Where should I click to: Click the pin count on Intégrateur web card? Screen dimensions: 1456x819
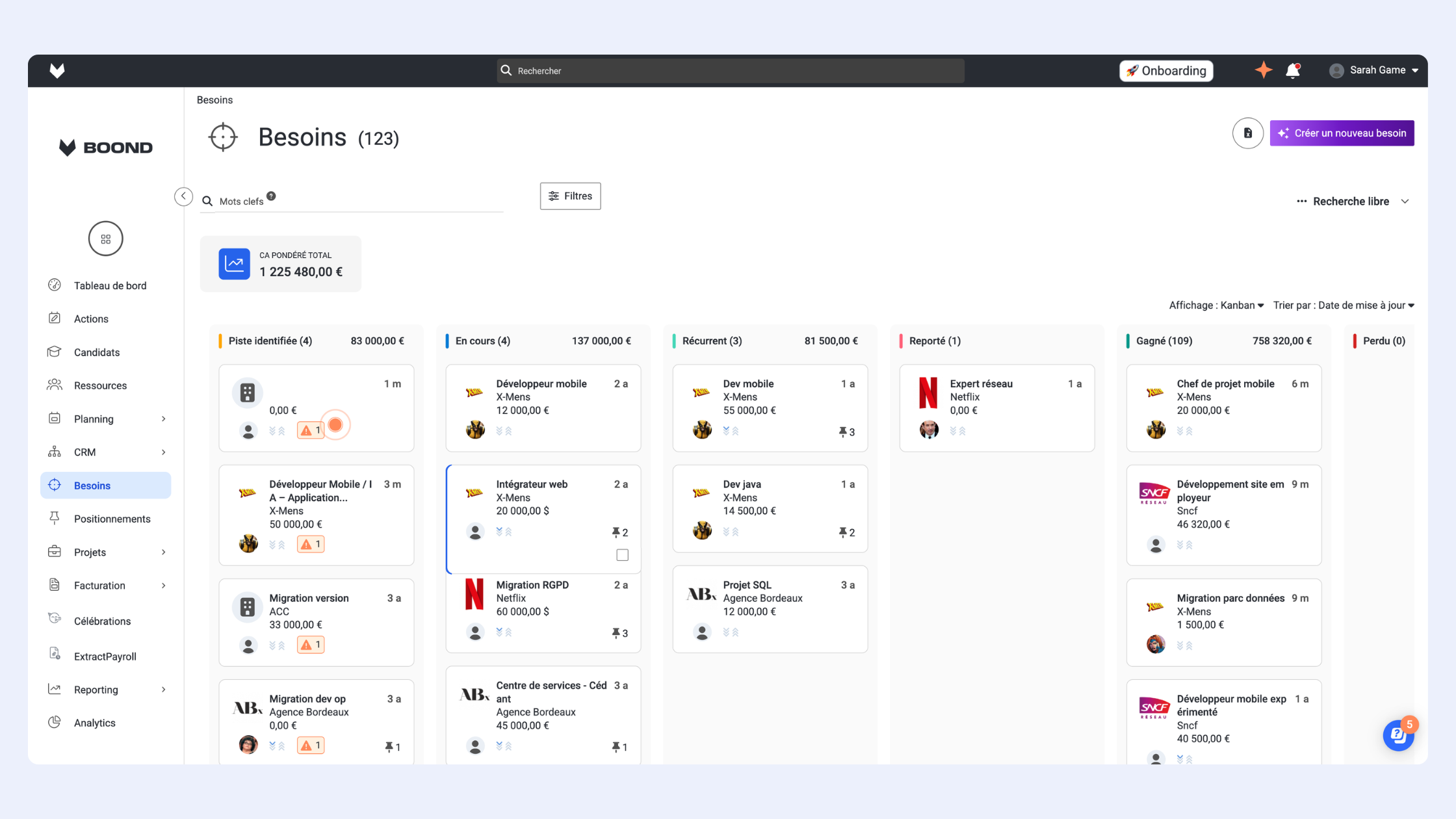(x=619, y=532)
